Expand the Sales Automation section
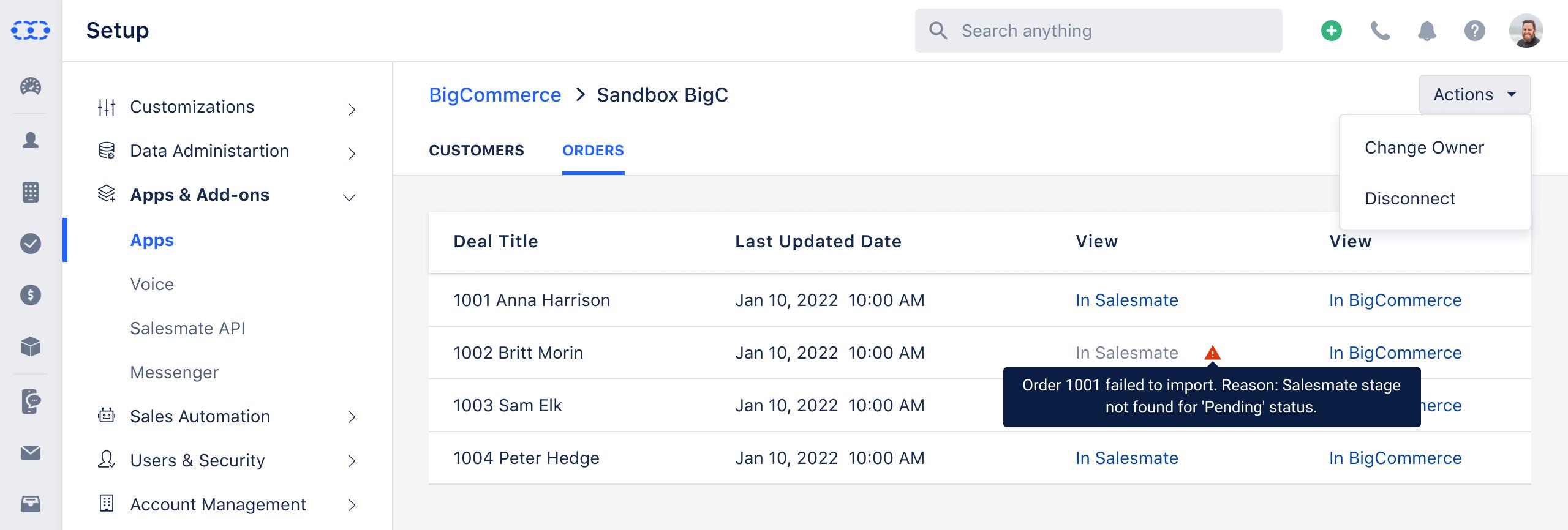1568x530 pixels. [x=227, y=417]
